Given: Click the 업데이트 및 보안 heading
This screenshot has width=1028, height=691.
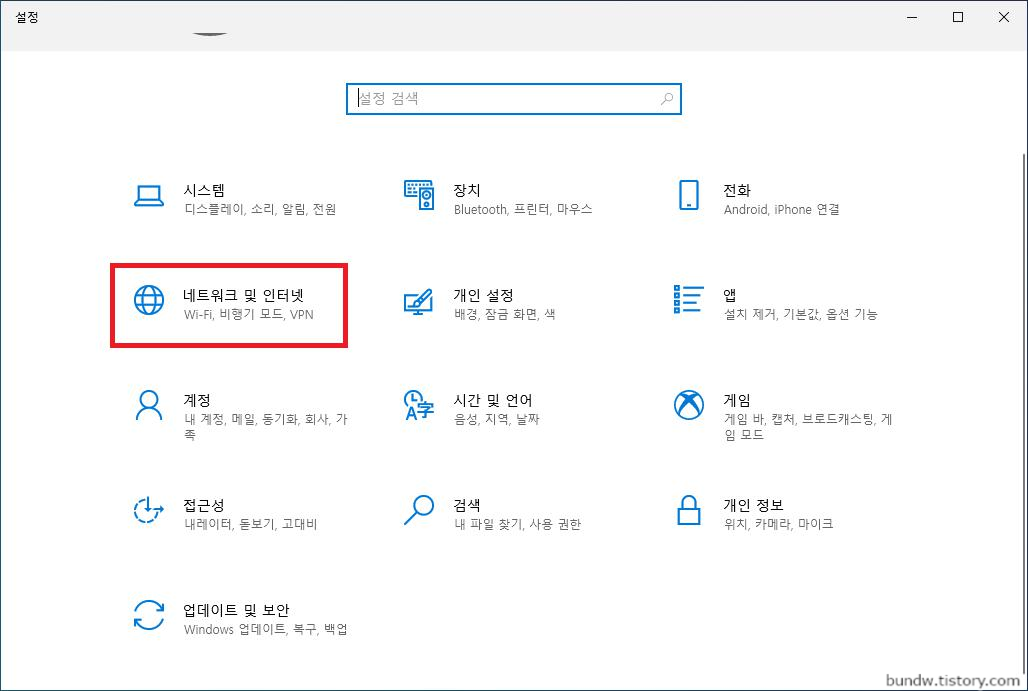Looking at the screenshot, I should click(x=236, y=610).
